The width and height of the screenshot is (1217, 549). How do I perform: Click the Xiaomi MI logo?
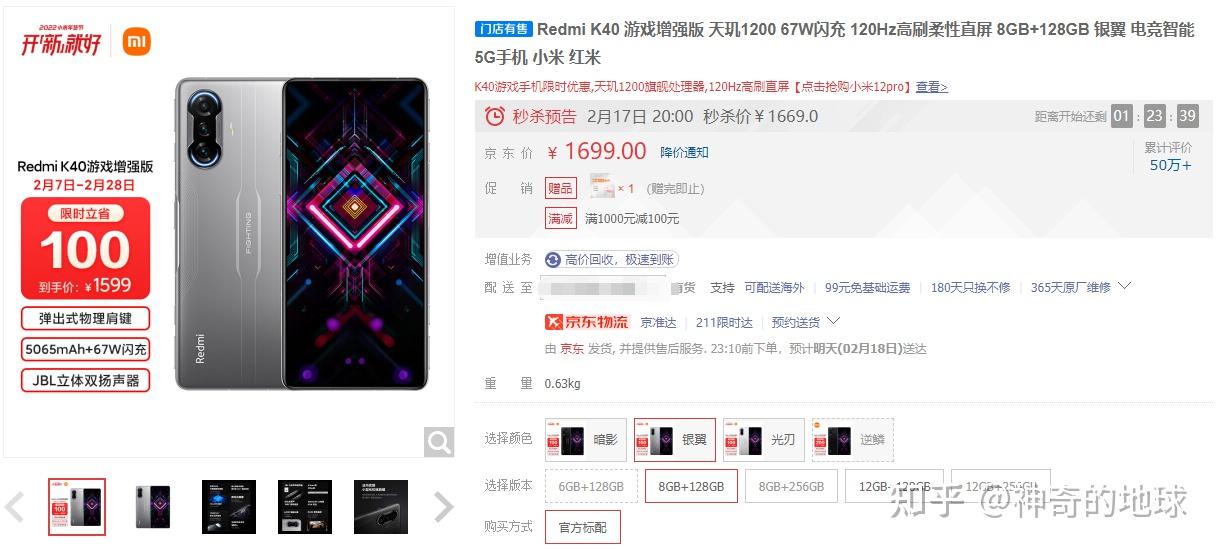136,41
